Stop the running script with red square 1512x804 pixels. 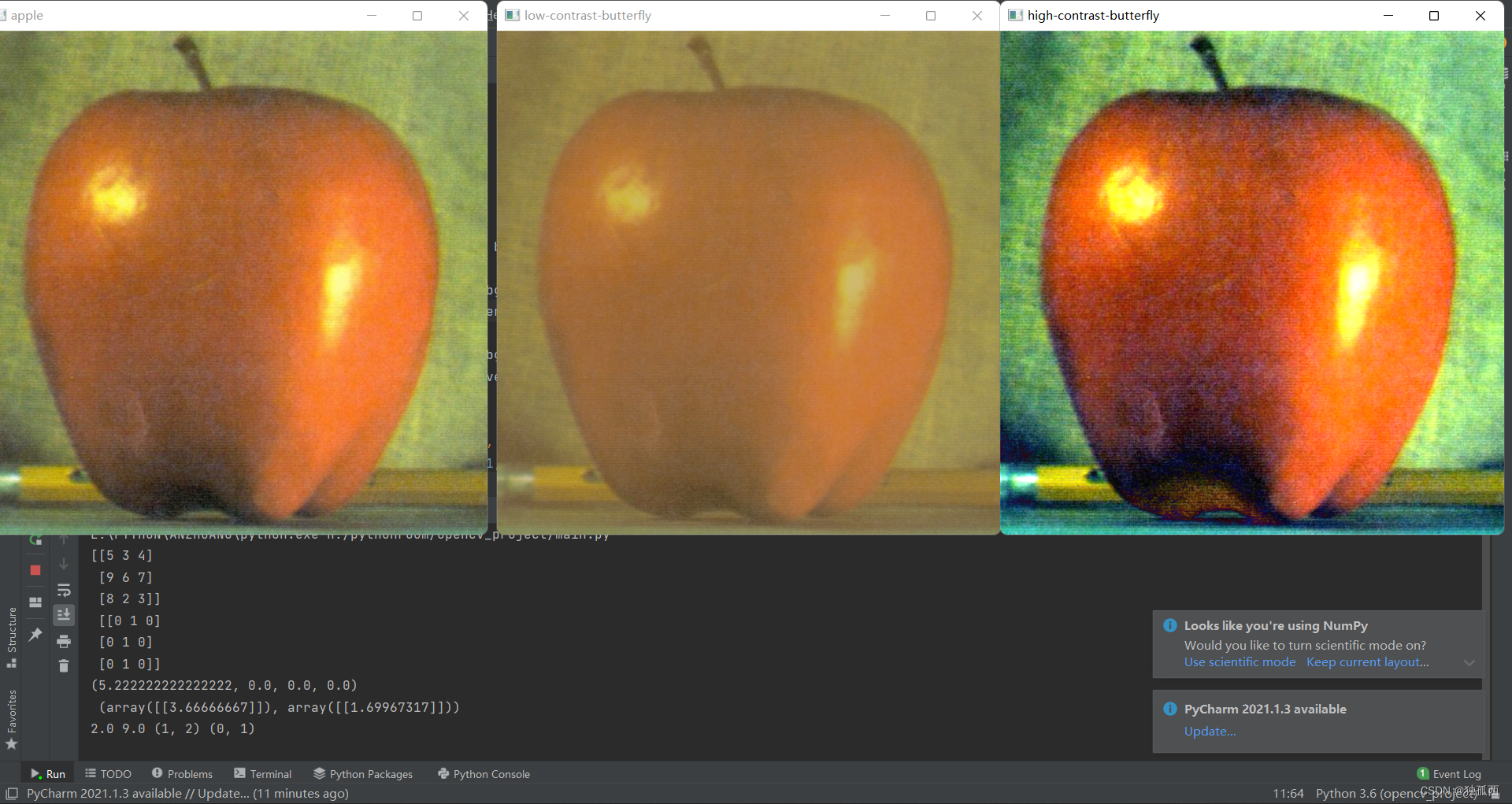click(x=35, y=570)
